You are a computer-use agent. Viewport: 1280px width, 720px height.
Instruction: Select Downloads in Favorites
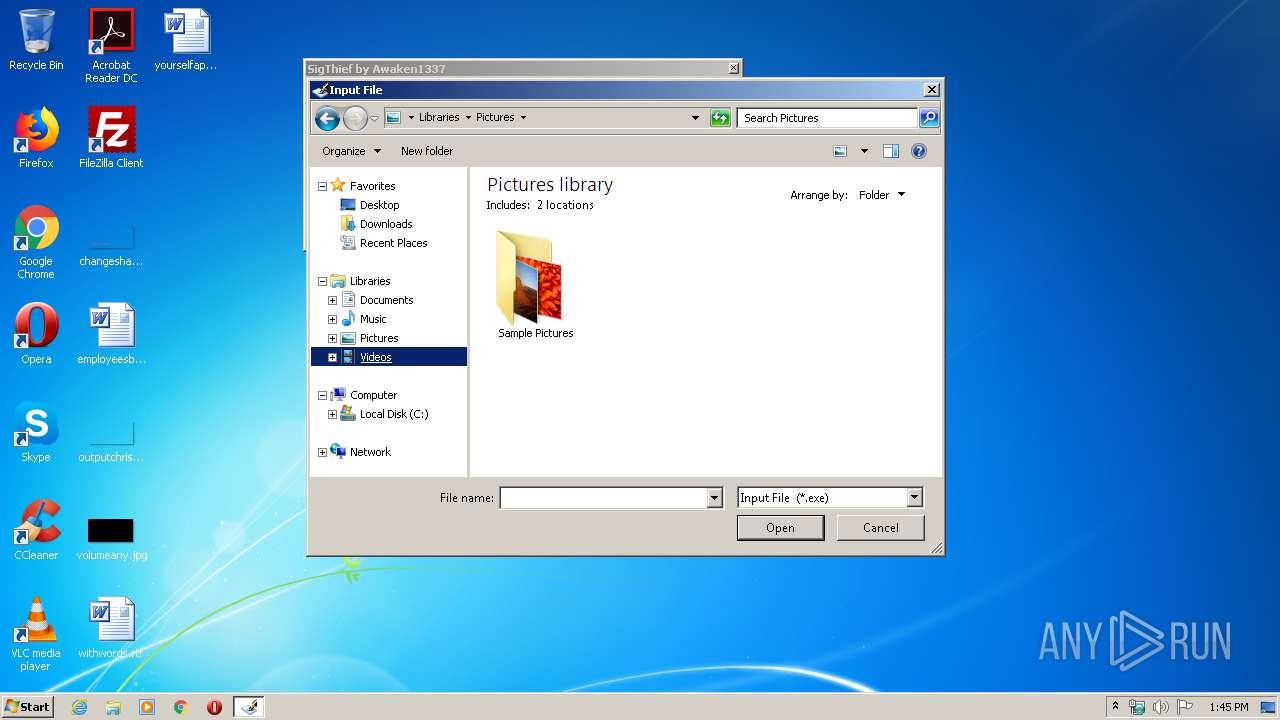point(386,224)
